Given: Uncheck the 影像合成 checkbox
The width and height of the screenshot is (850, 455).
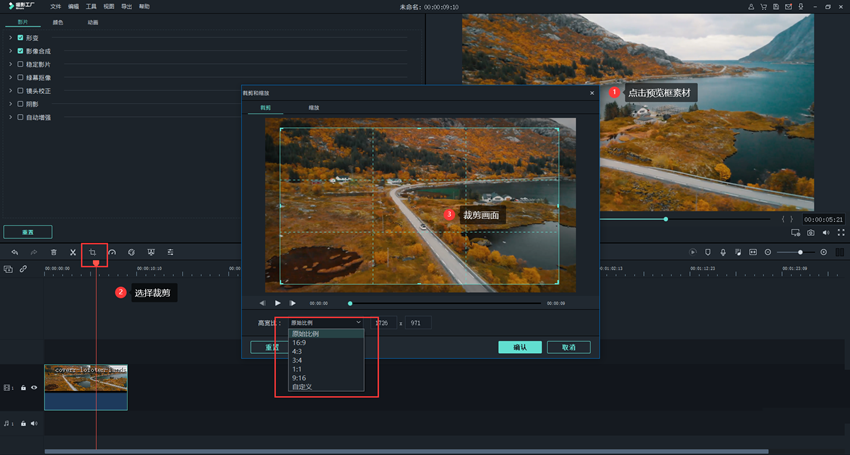Looking at the screenshot, I should click(x=20, y=51).
